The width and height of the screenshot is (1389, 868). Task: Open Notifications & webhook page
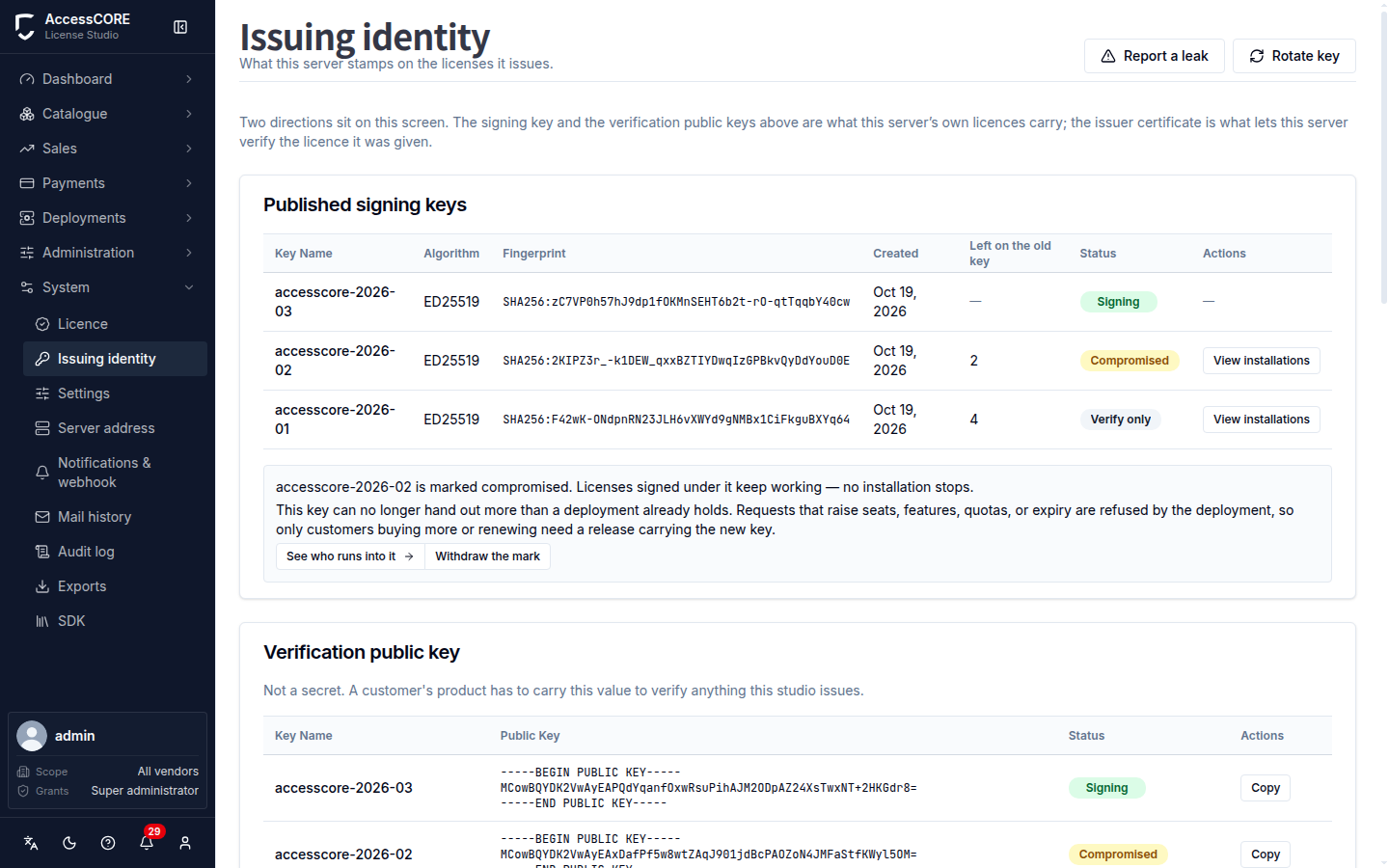tap(115, 473)
